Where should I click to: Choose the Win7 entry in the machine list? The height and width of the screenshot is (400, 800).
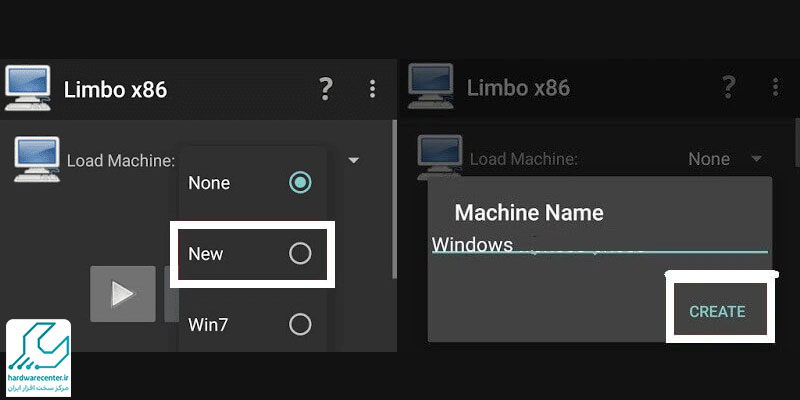coord(206,324)
